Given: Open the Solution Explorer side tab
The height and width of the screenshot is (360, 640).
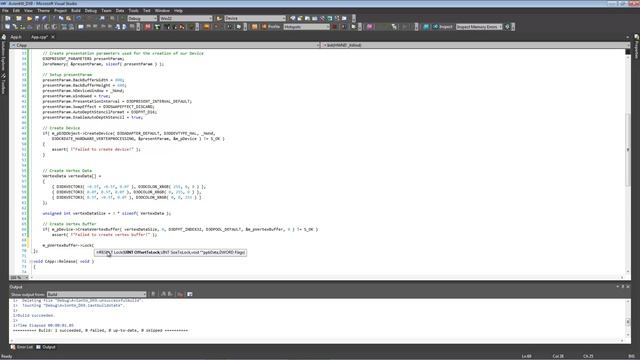Looking at the screenshot, I should click(3, 52).
